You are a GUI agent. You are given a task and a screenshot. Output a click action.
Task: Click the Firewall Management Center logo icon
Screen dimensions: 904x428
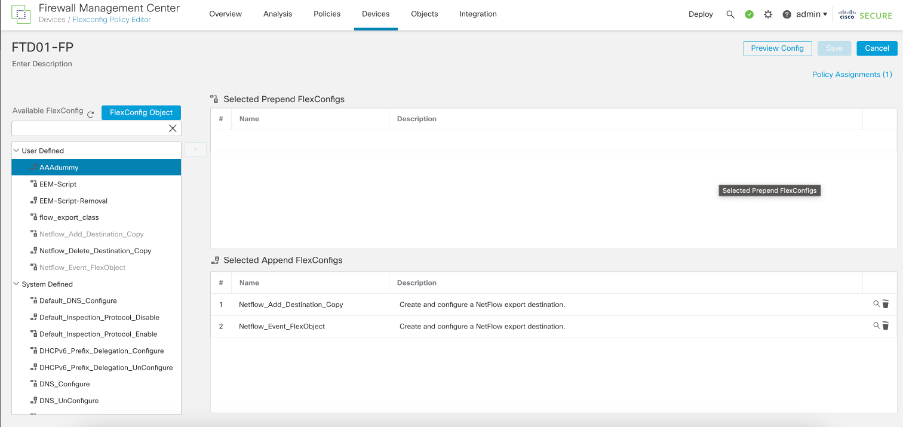point(21,14)
